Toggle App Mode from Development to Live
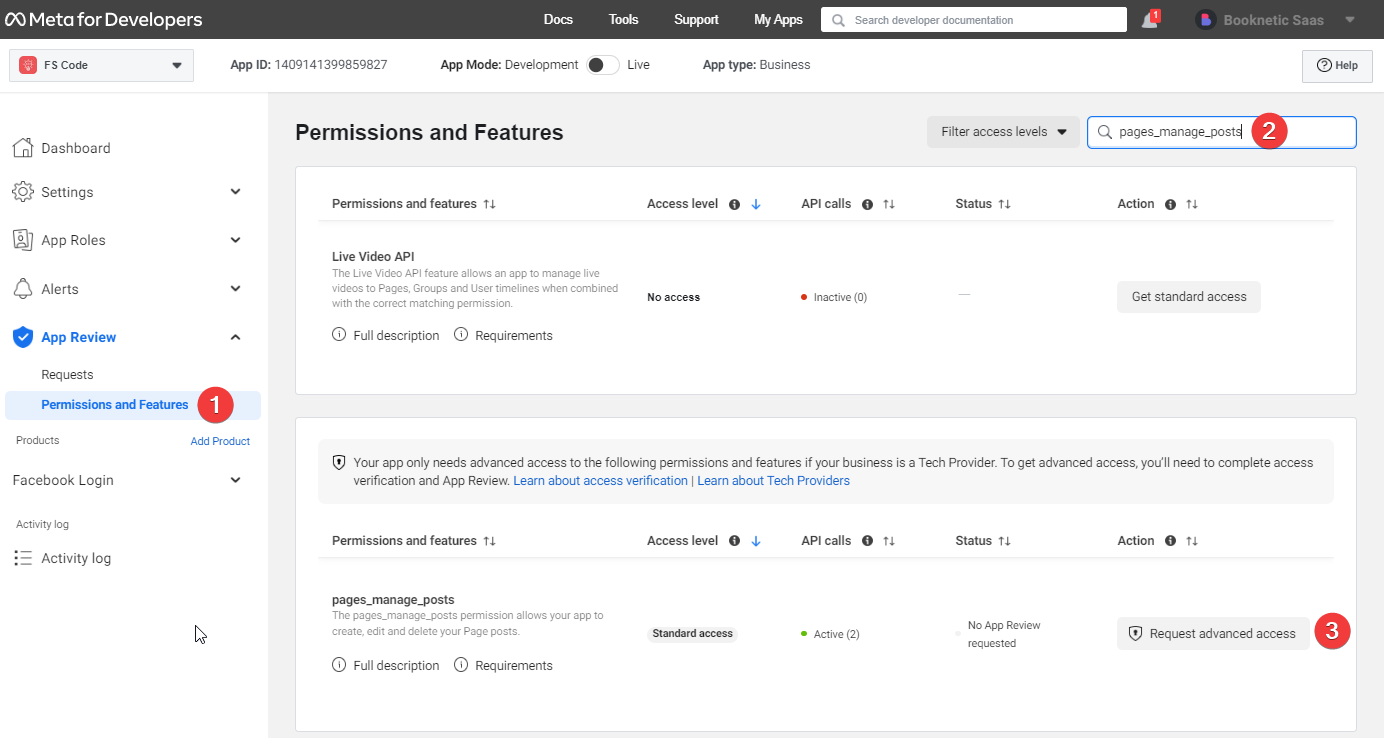The height and width of the screenshot is (738, 1384). [x=602, y=65]
